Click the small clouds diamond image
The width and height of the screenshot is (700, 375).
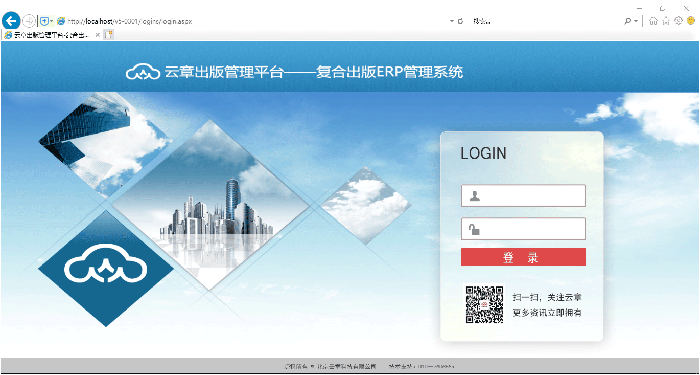[366, 205]
